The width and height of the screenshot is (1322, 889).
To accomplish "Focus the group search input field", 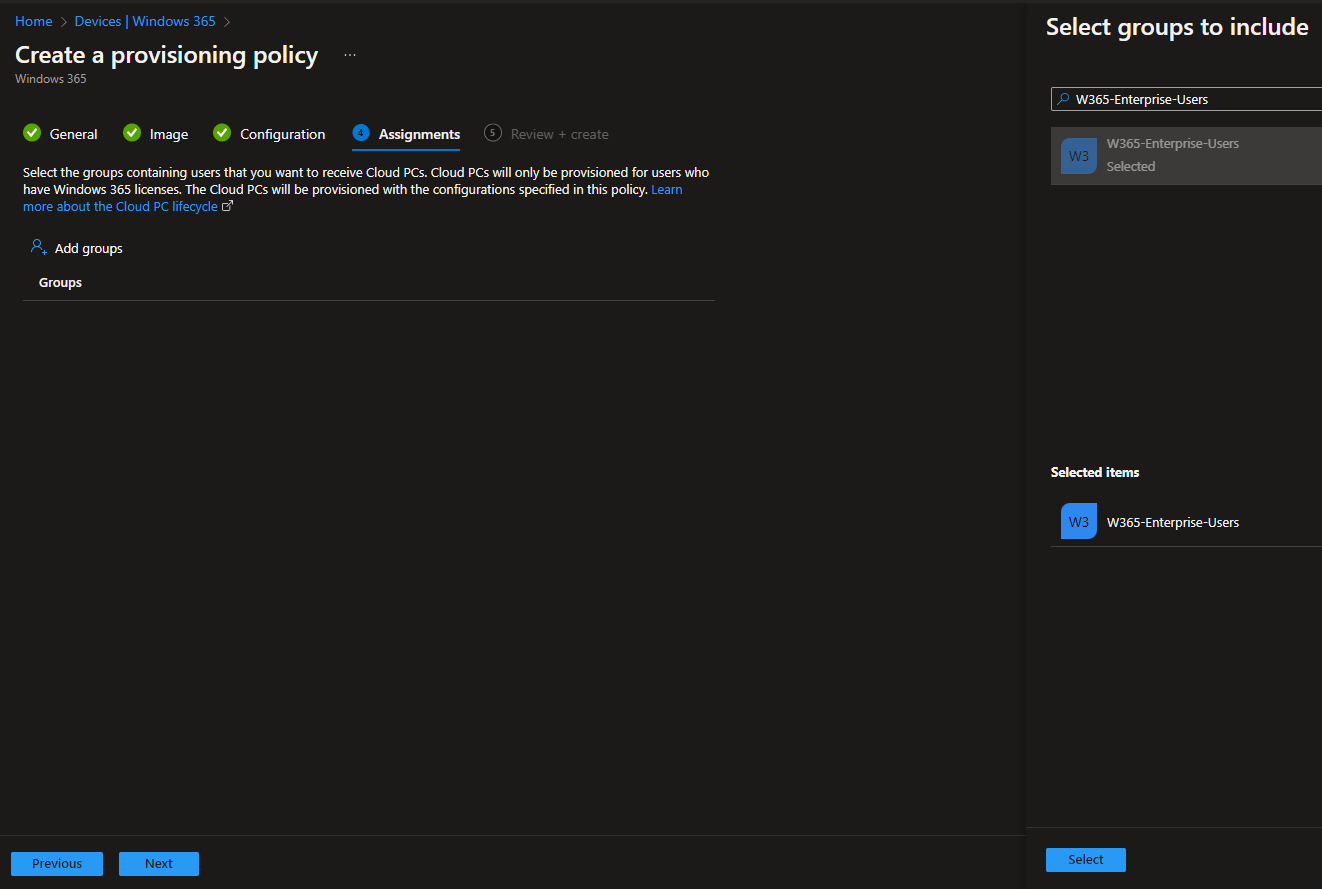I will [x=1187, y=99].
